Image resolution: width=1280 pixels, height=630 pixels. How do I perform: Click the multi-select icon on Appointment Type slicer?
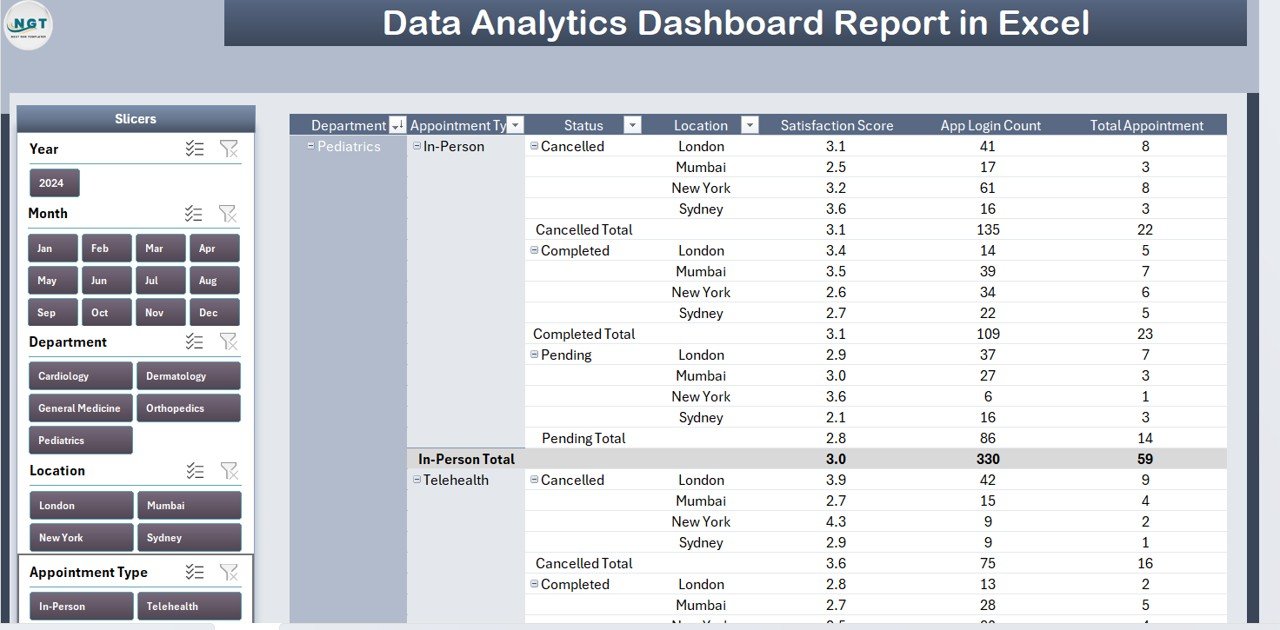(196, 571)
